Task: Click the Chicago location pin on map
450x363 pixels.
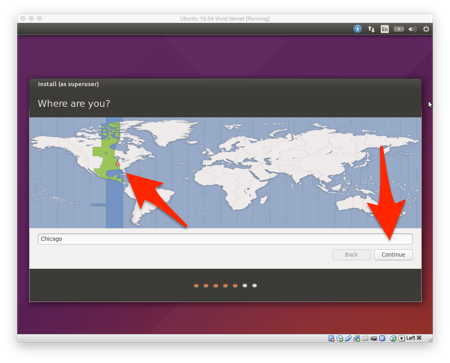Action: coord(117,164)
